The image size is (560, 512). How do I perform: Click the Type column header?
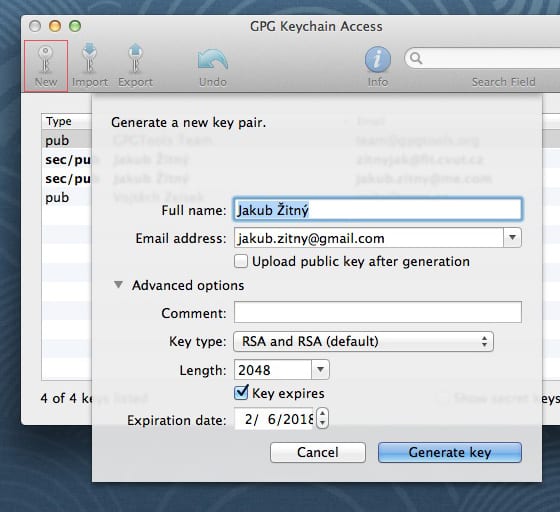[66, 121]
